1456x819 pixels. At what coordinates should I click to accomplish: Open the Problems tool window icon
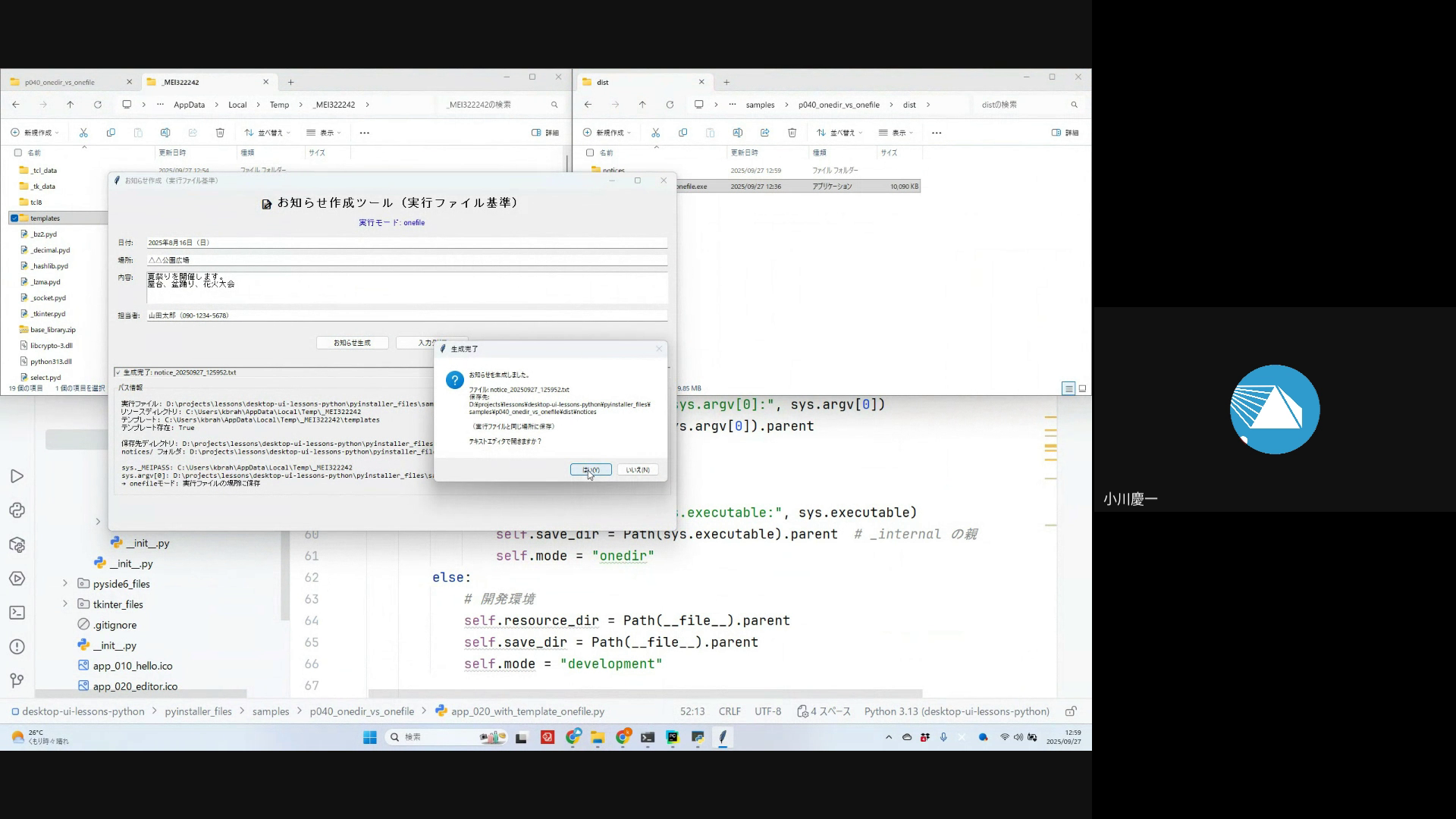pyautogui.click(x=17, y=647)
